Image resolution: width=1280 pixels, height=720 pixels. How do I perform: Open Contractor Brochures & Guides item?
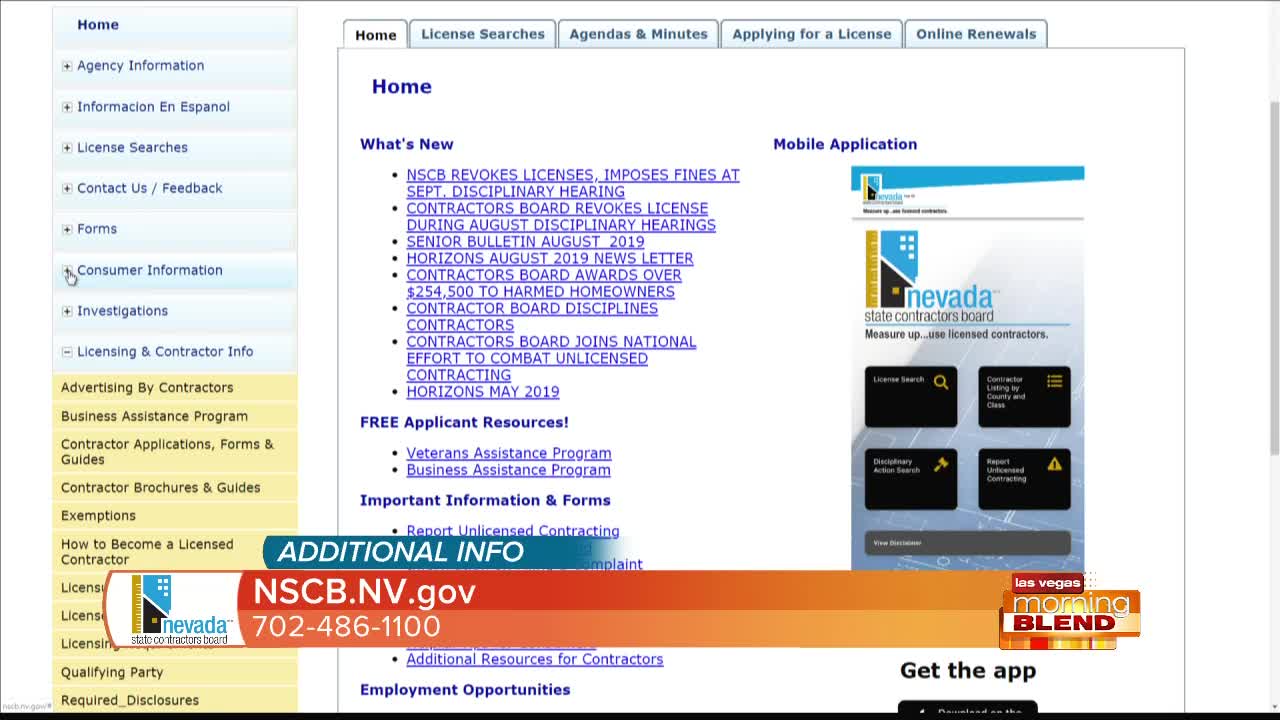(175, 488)
